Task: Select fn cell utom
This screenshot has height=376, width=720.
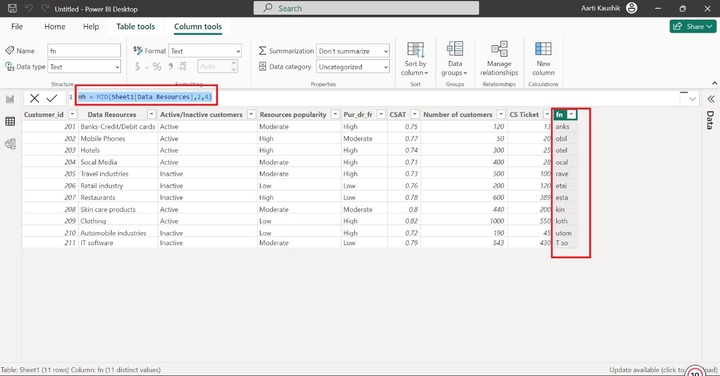Action: click(565, 233)
